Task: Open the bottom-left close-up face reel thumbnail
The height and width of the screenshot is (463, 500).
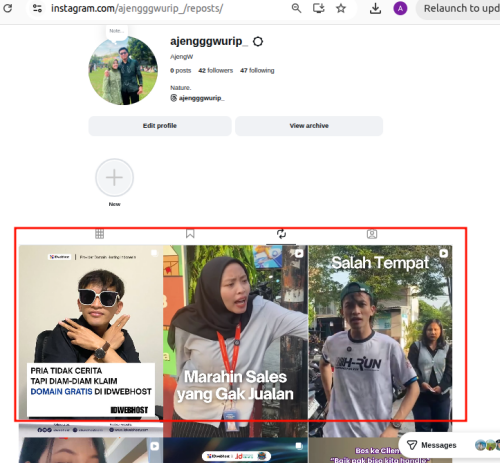Action: pos(91,450)
